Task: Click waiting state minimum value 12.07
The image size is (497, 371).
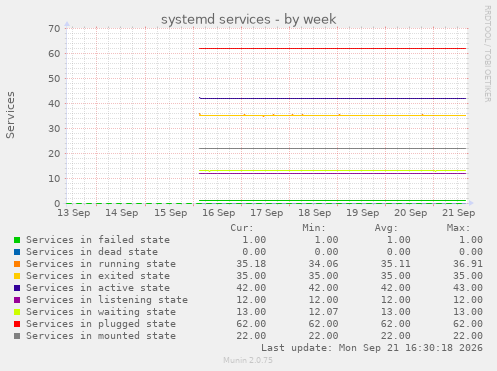Action: pyautogui.click(x=323, y=312)
